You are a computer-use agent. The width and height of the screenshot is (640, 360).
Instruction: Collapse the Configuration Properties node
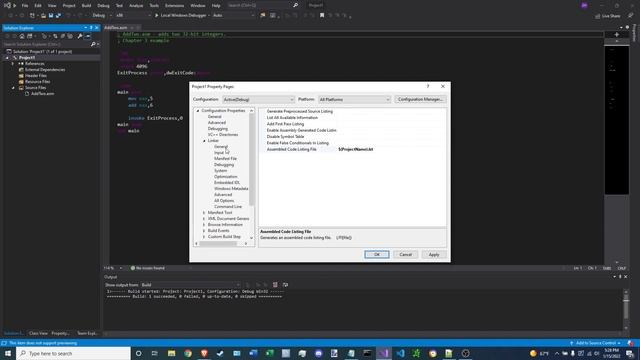pyautogui.click(x=198, y=111)
